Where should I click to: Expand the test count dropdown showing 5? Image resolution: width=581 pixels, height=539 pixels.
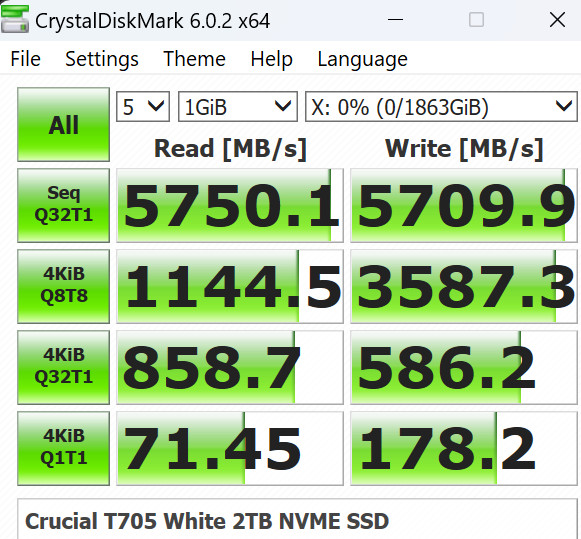143,107
